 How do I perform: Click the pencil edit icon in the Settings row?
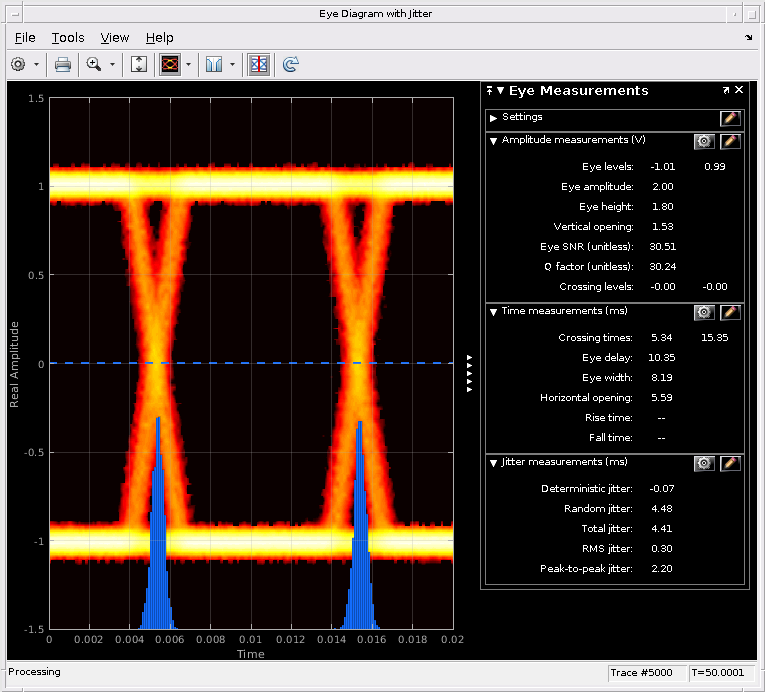[x=730, y=118]
